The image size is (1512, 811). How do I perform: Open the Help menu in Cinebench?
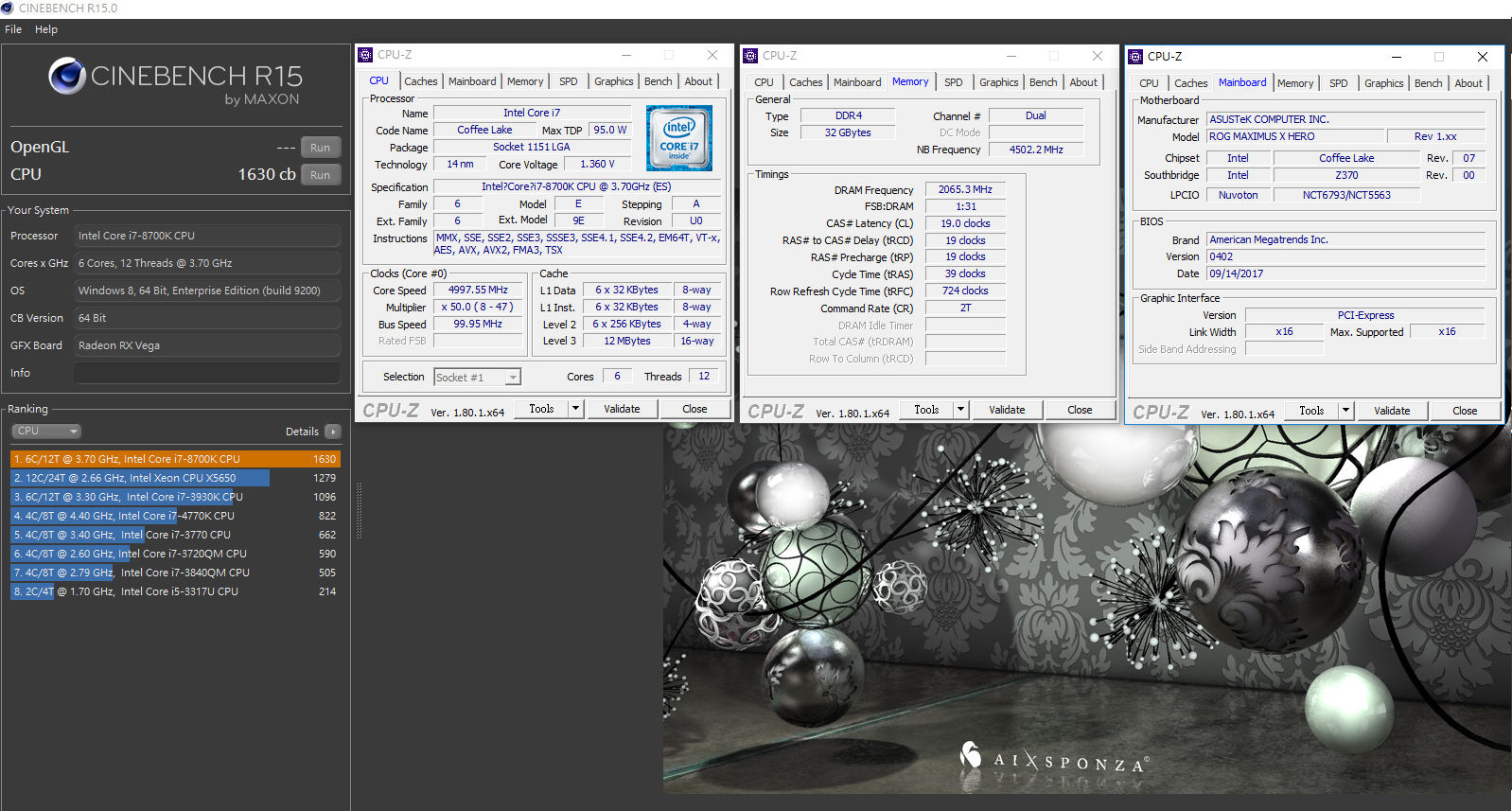[x=46, y=29]
